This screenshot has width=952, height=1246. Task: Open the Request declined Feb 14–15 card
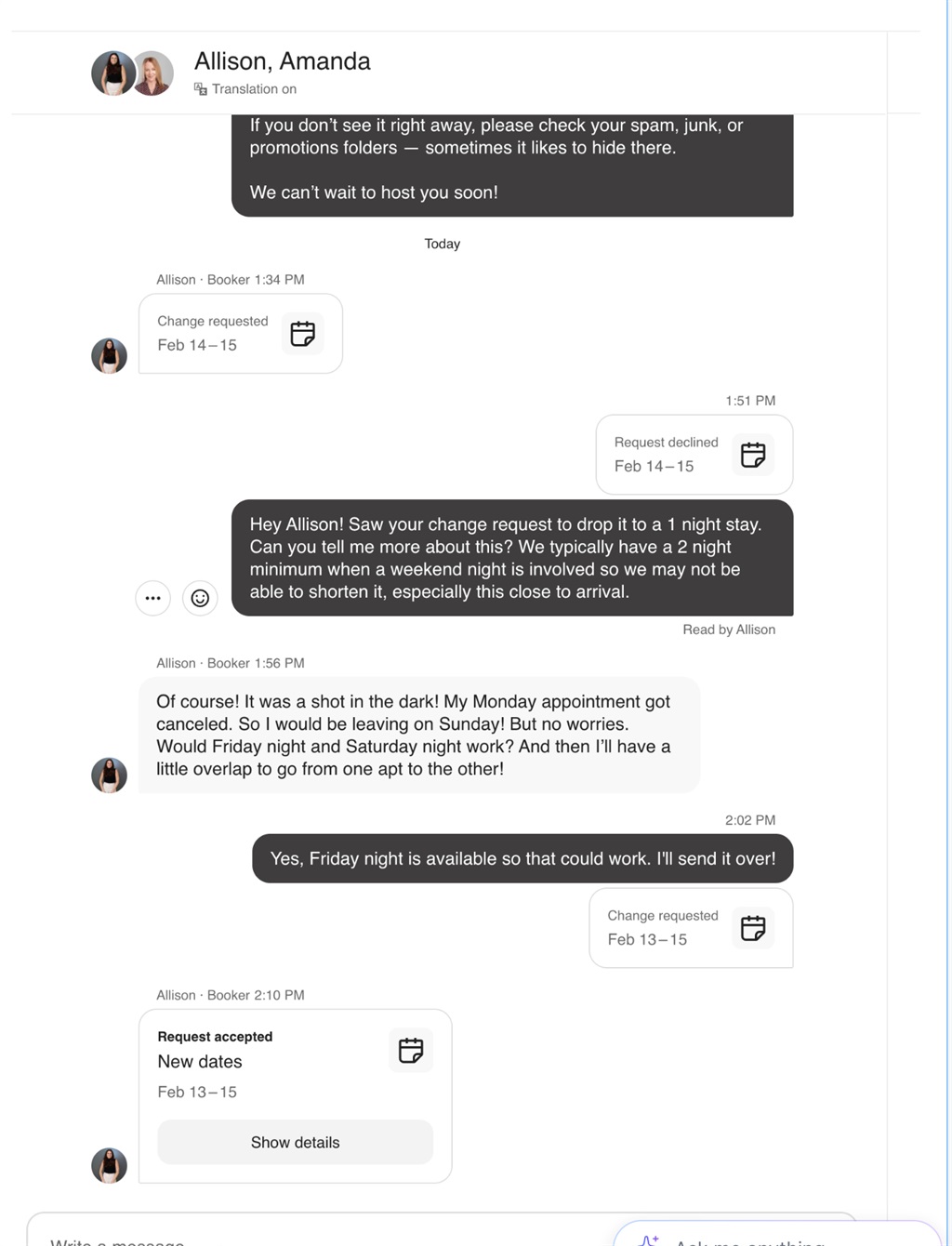pyautogui.click(x=666, y=455)
